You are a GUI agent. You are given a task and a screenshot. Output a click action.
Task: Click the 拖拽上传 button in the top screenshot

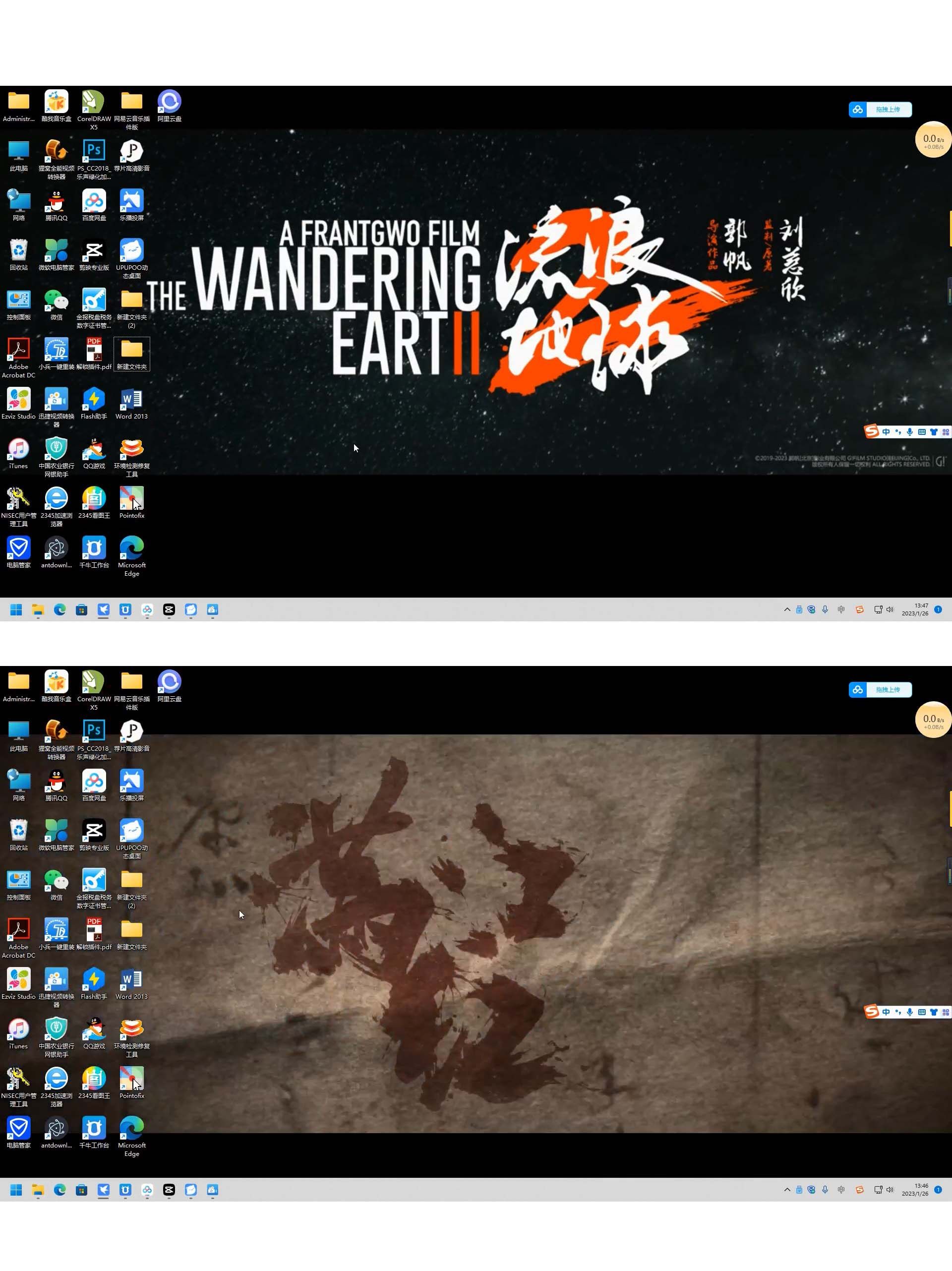click(880, 109)
